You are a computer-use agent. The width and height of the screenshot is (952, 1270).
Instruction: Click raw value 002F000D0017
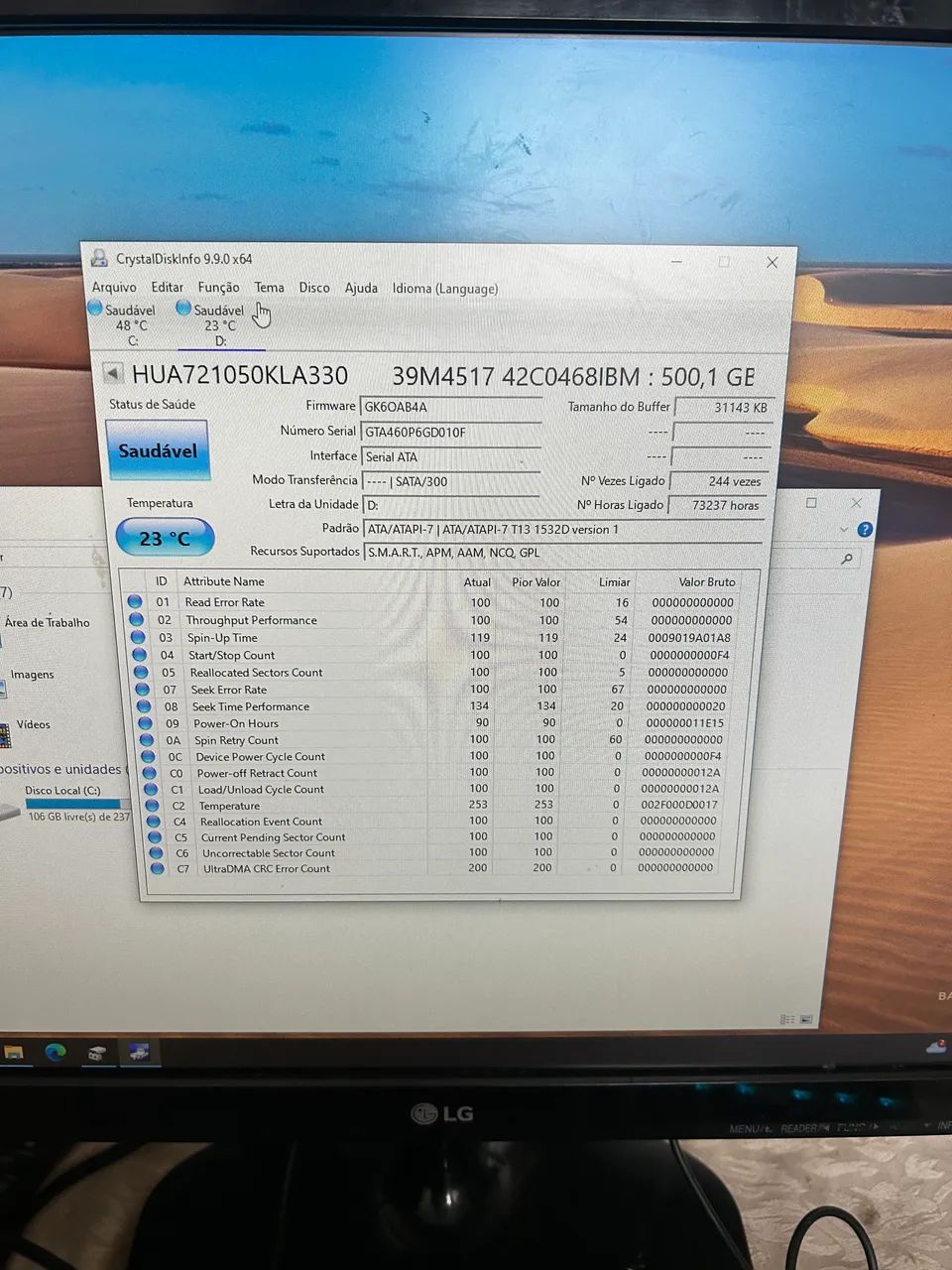(679, 805)
